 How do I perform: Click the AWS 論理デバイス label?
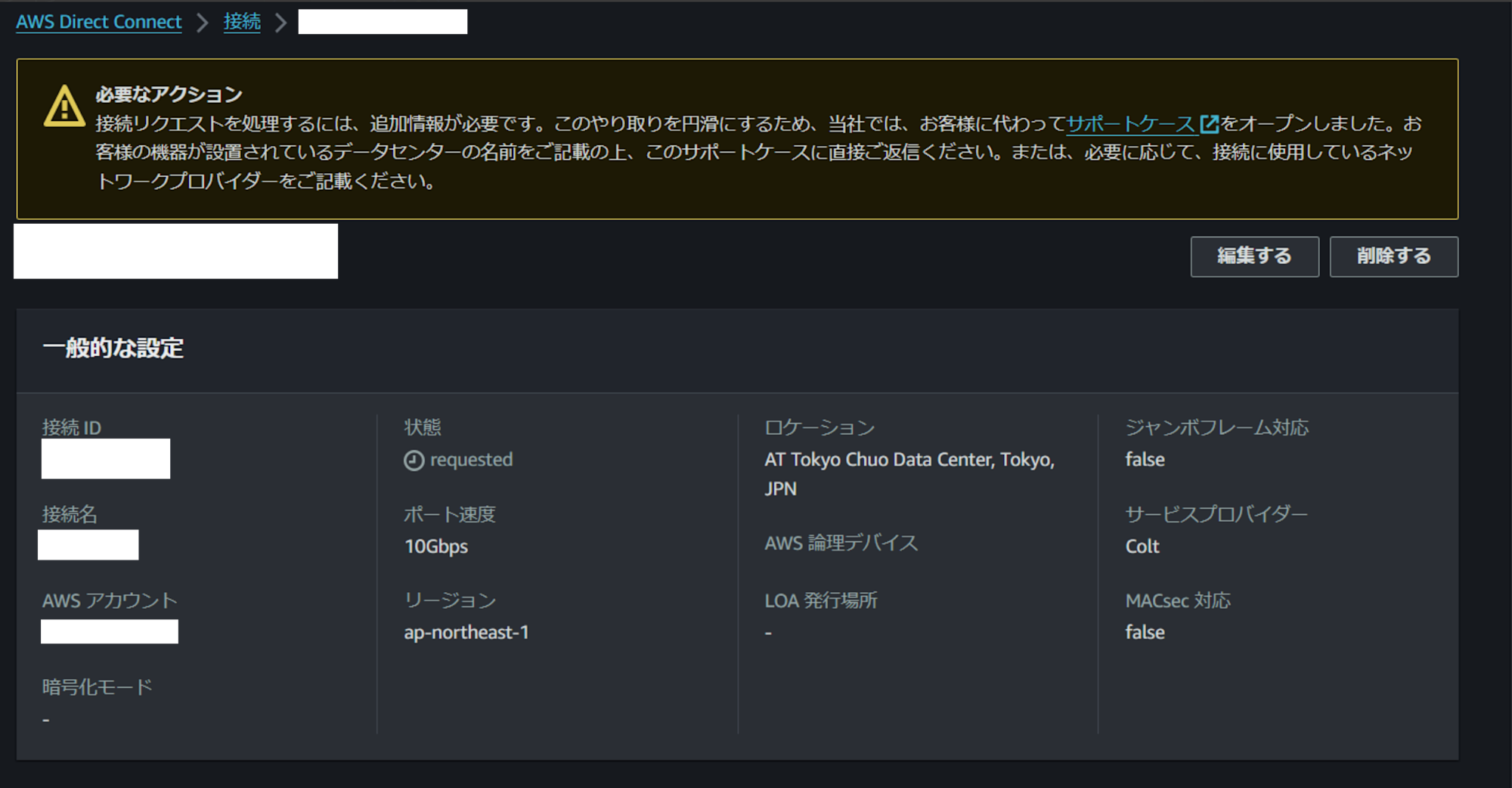[x=841, y=543]
